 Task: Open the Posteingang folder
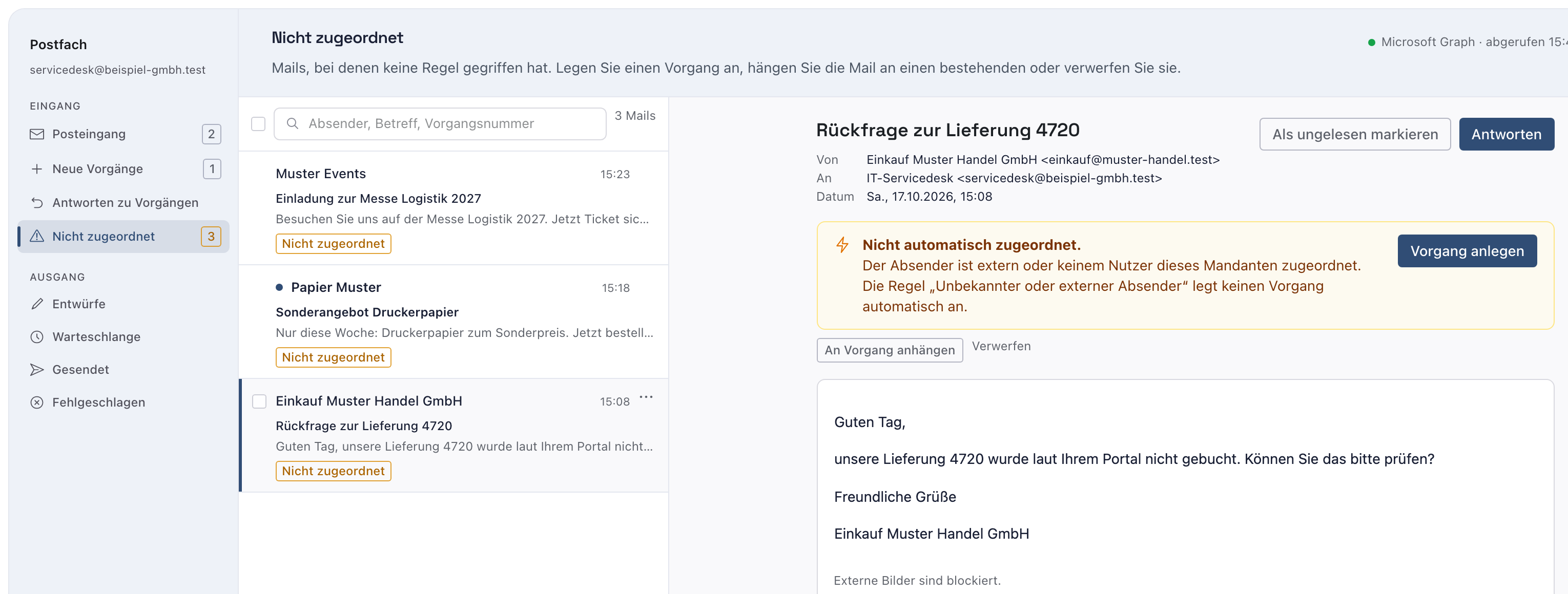point(123,134)
